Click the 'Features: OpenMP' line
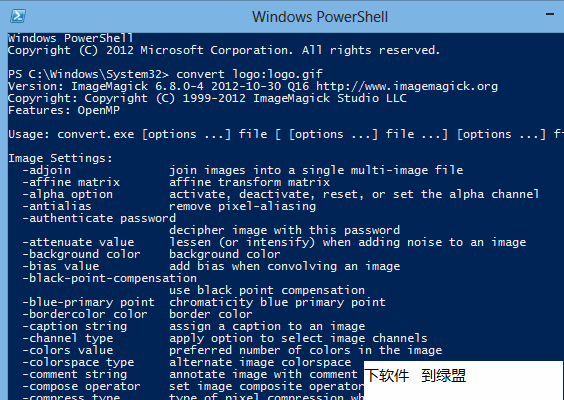Image resolution: width=564 pixels, height=400 pixels. coord(64,110)
